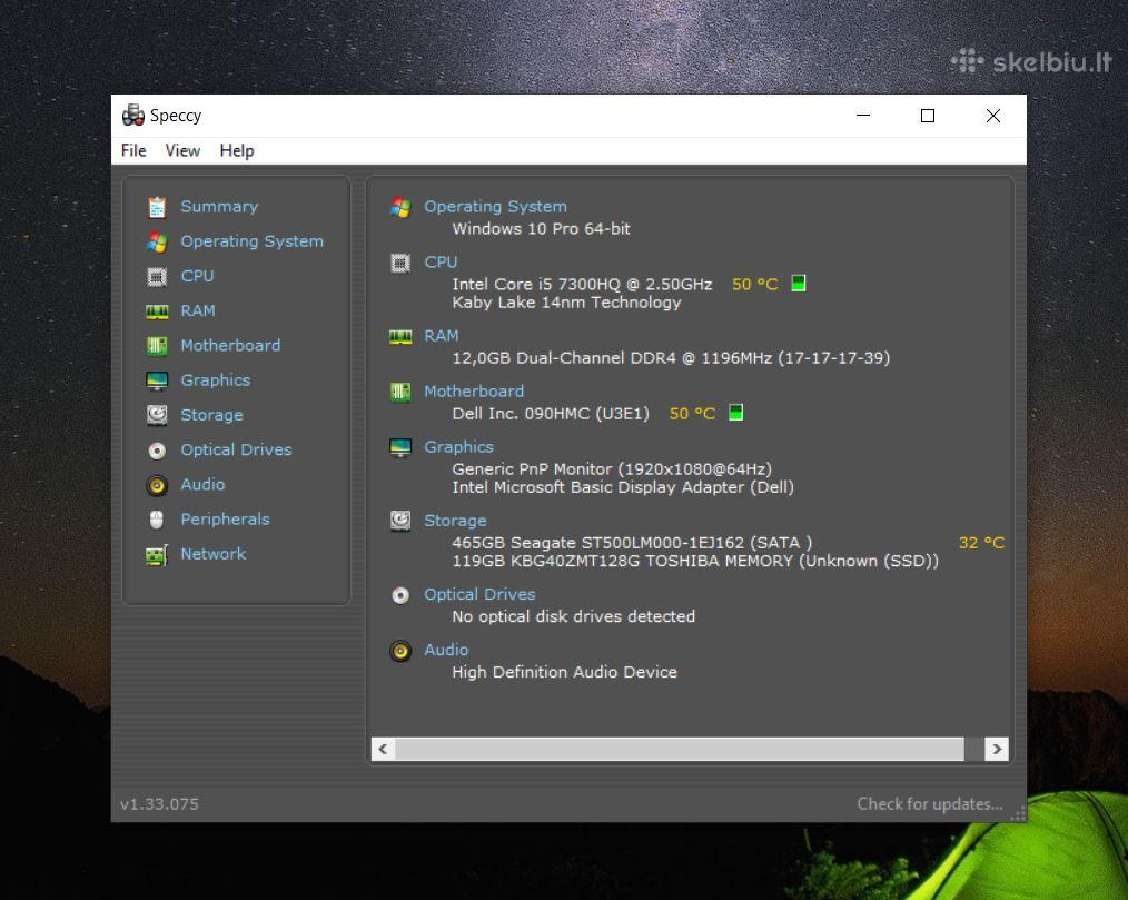Click Check for updates link
The image size is (1128, 900).
coord(929,804)
